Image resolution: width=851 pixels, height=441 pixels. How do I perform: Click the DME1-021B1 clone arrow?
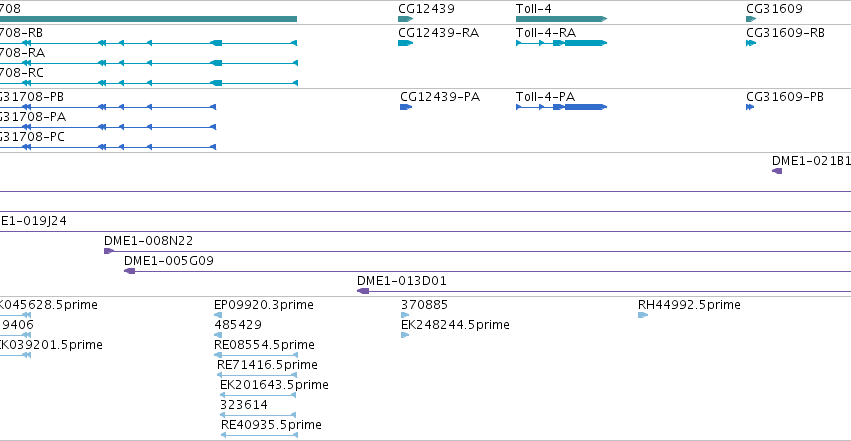(777, 171)
